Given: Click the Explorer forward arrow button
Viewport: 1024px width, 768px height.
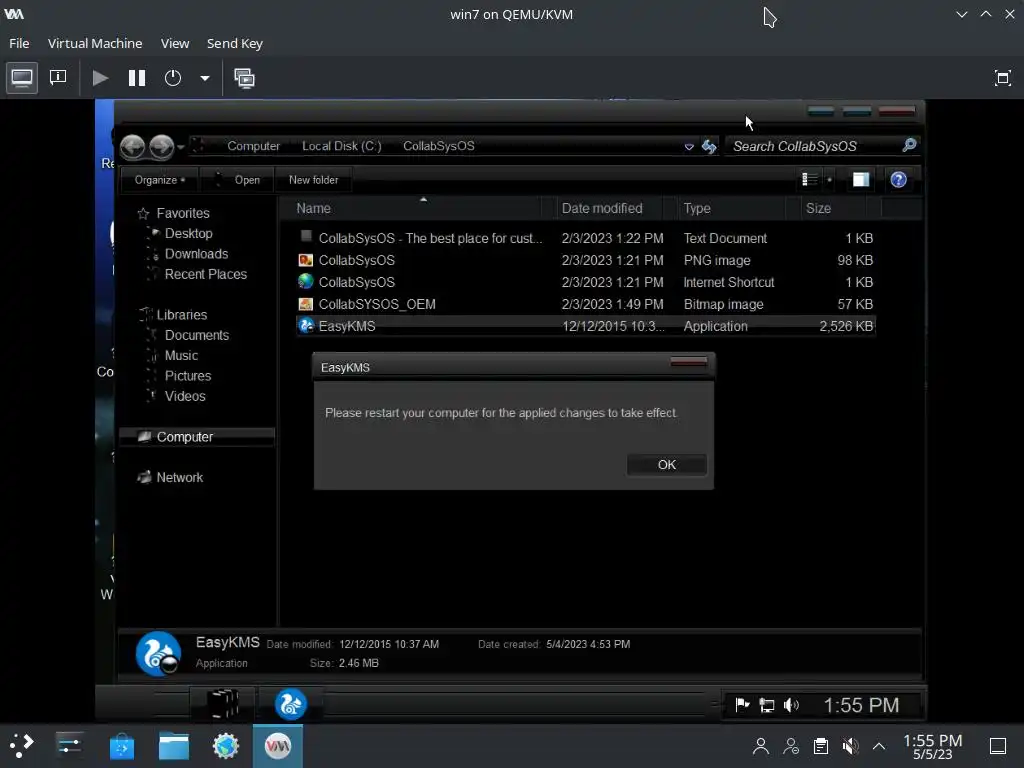Looking at the screenshot, I should pyautogui.click(x=161, y=146).
